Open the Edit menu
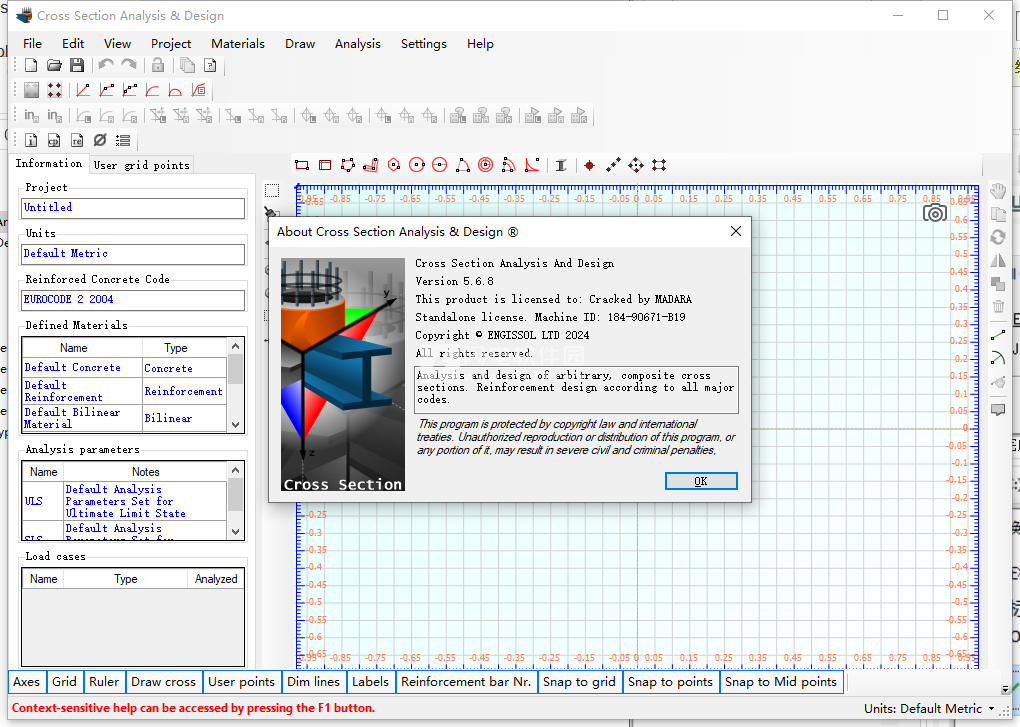 tap(73, 44)
